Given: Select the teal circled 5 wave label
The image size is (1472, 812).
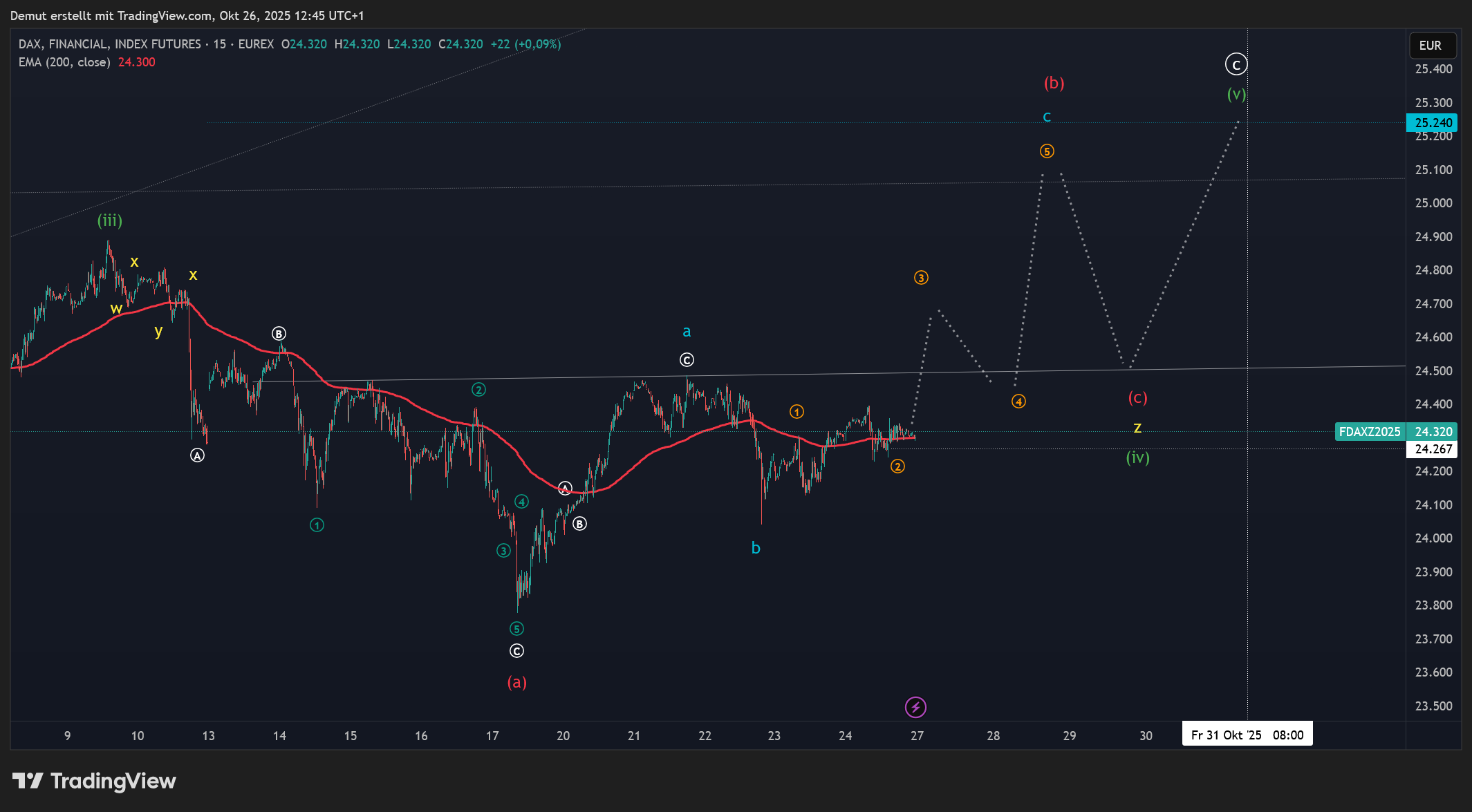Looking at the screenshot, I should click(516, 629).
